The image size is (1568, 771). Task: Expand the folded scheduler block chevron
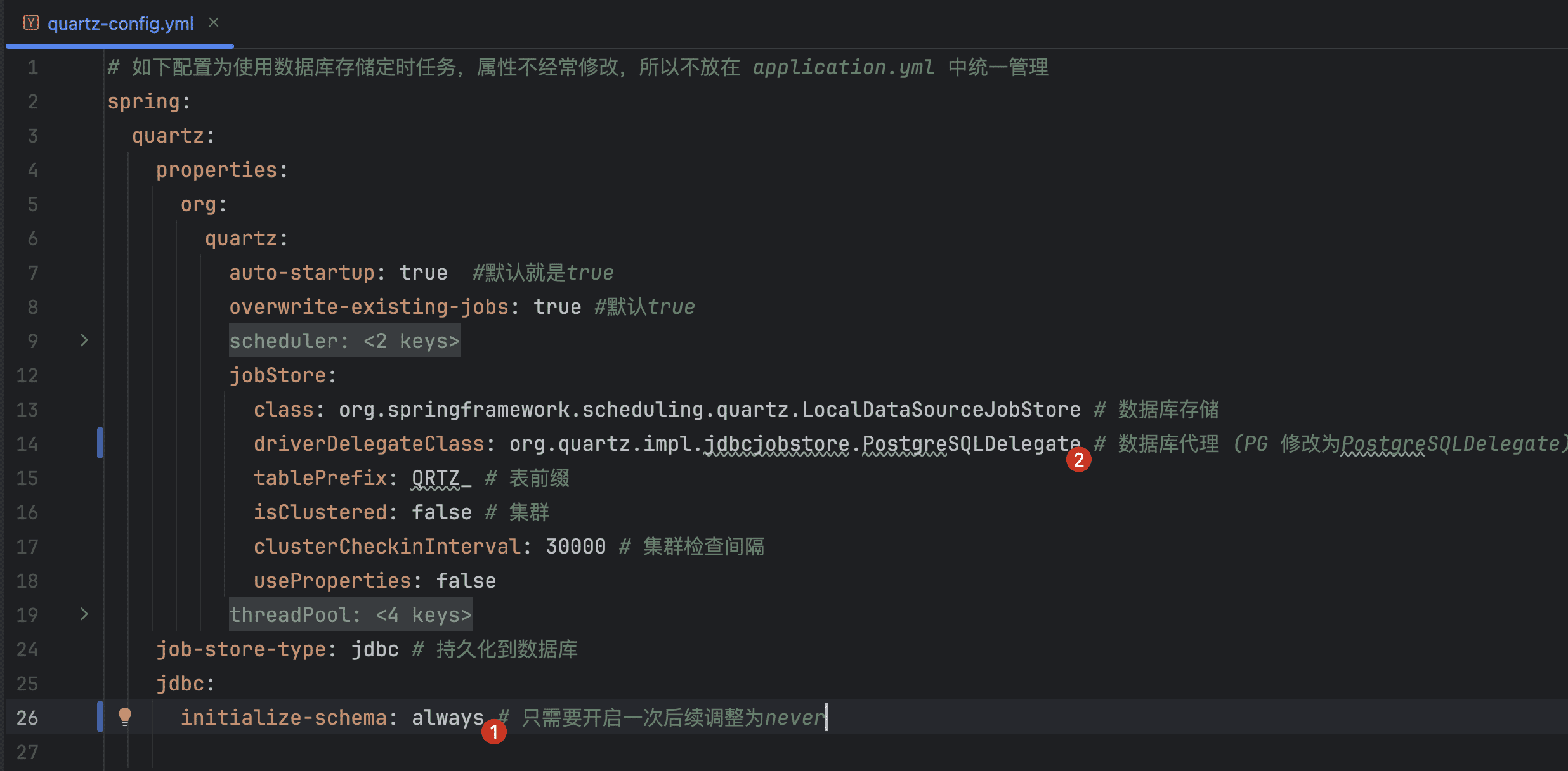(x=84, y=340)
